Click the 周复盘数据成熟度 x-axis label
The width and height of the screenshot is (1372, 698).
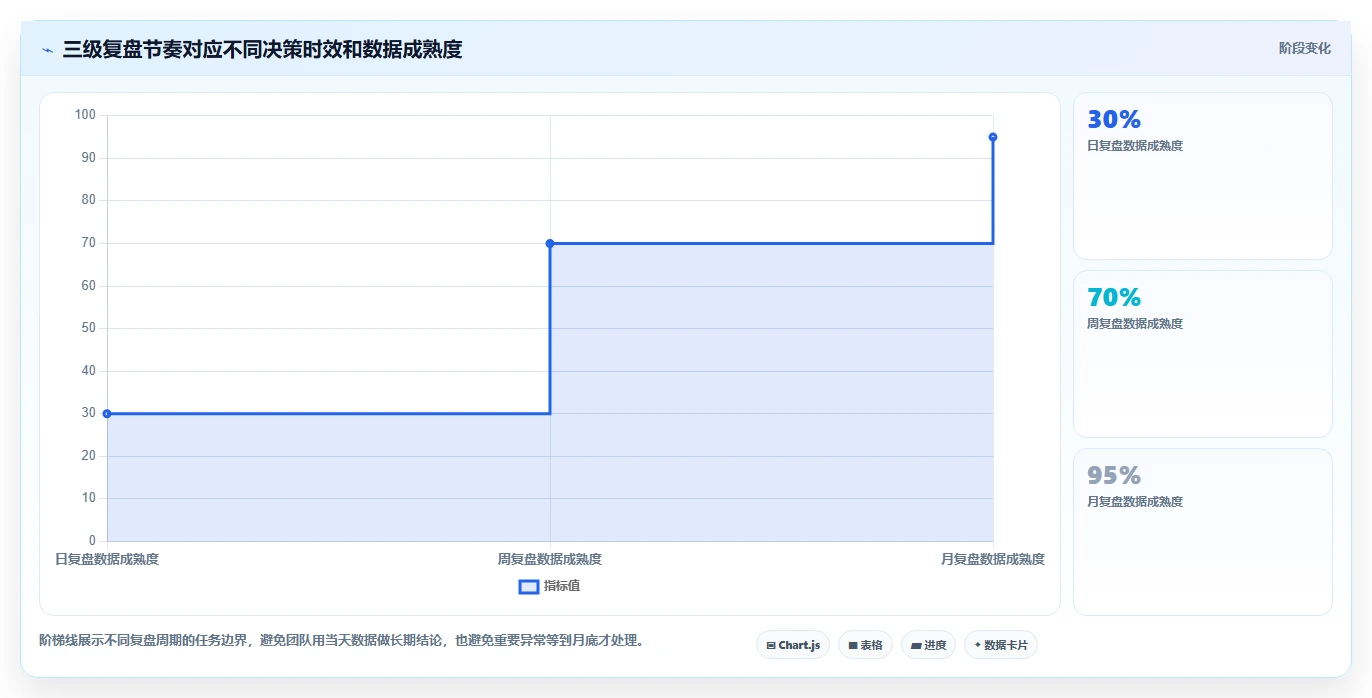550,559
